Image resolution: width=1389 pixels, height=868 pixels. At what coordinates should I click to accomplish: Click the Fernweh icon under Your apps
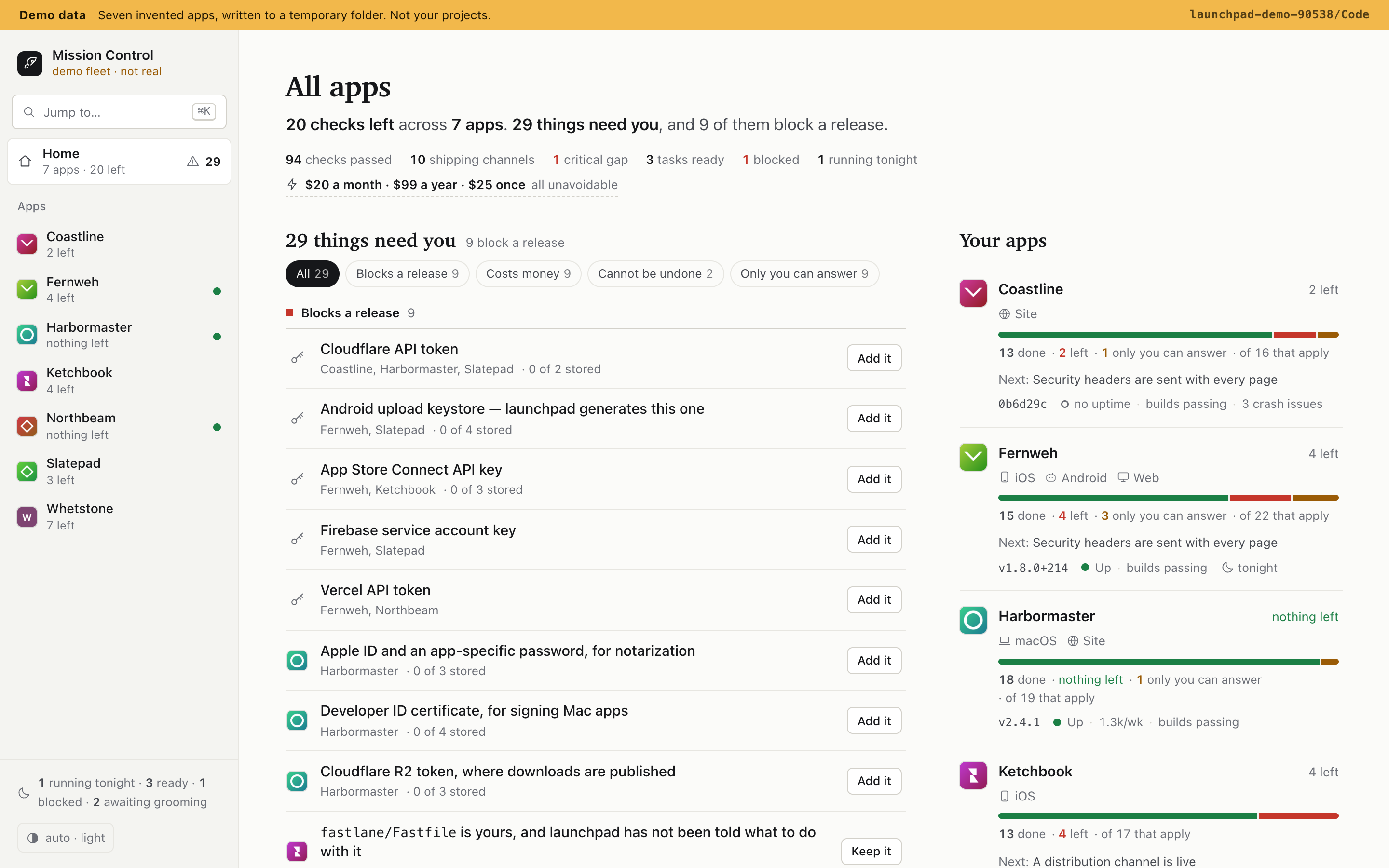click(x=973, y=457)
